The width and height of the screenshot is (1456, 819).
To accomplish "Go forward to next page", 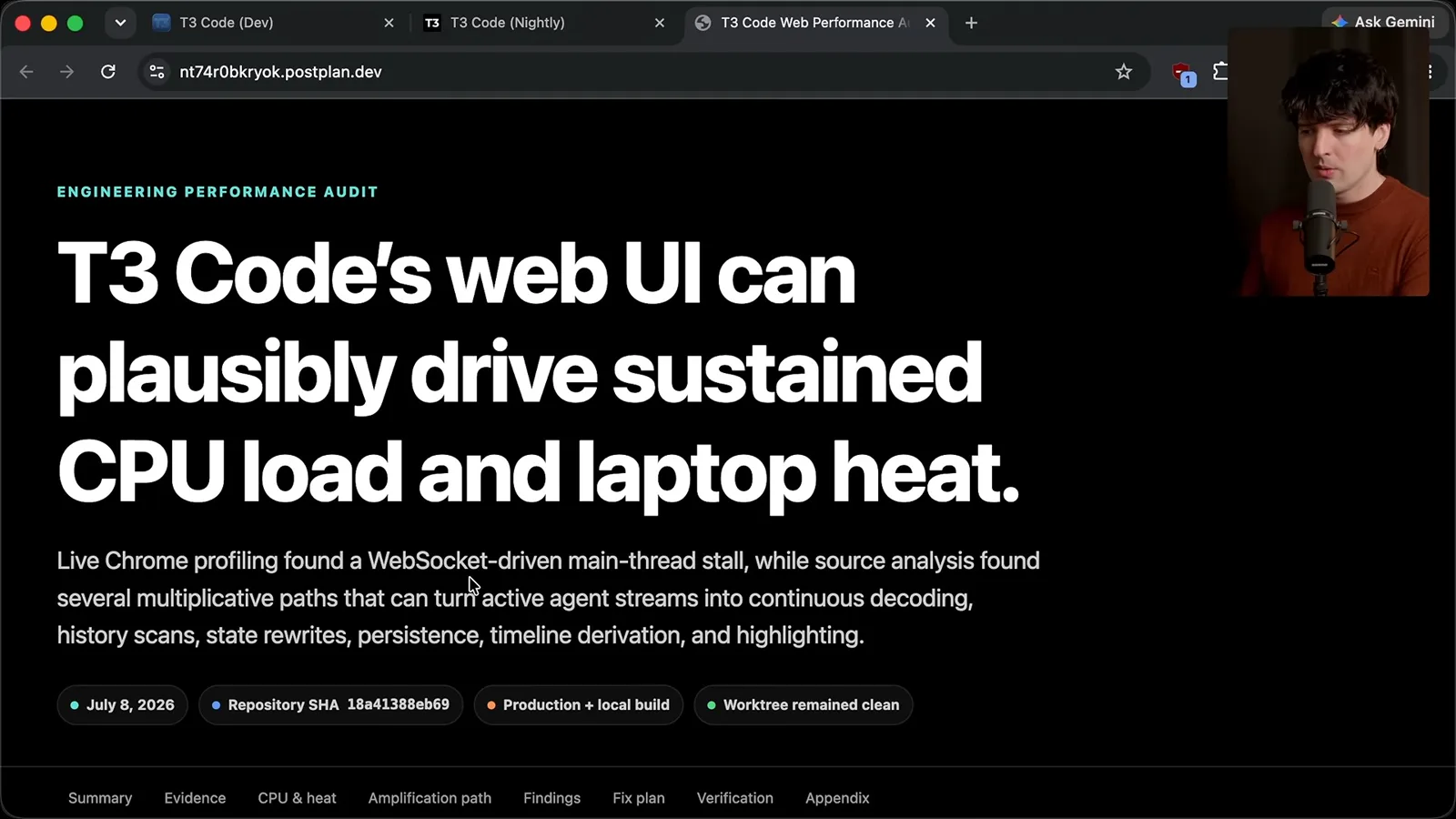I will click(66, 72).
